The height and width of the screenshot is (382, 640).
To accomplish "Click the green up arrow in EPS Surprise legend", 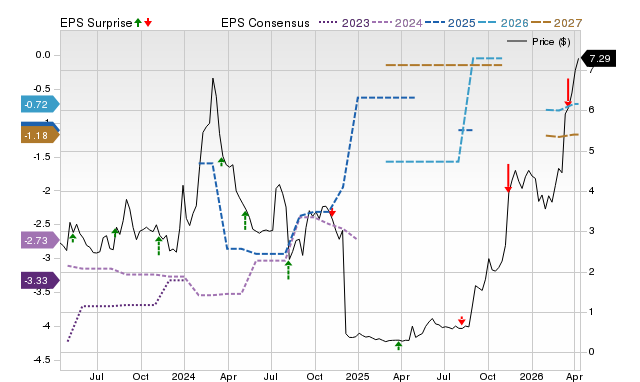I will point(138,22).
